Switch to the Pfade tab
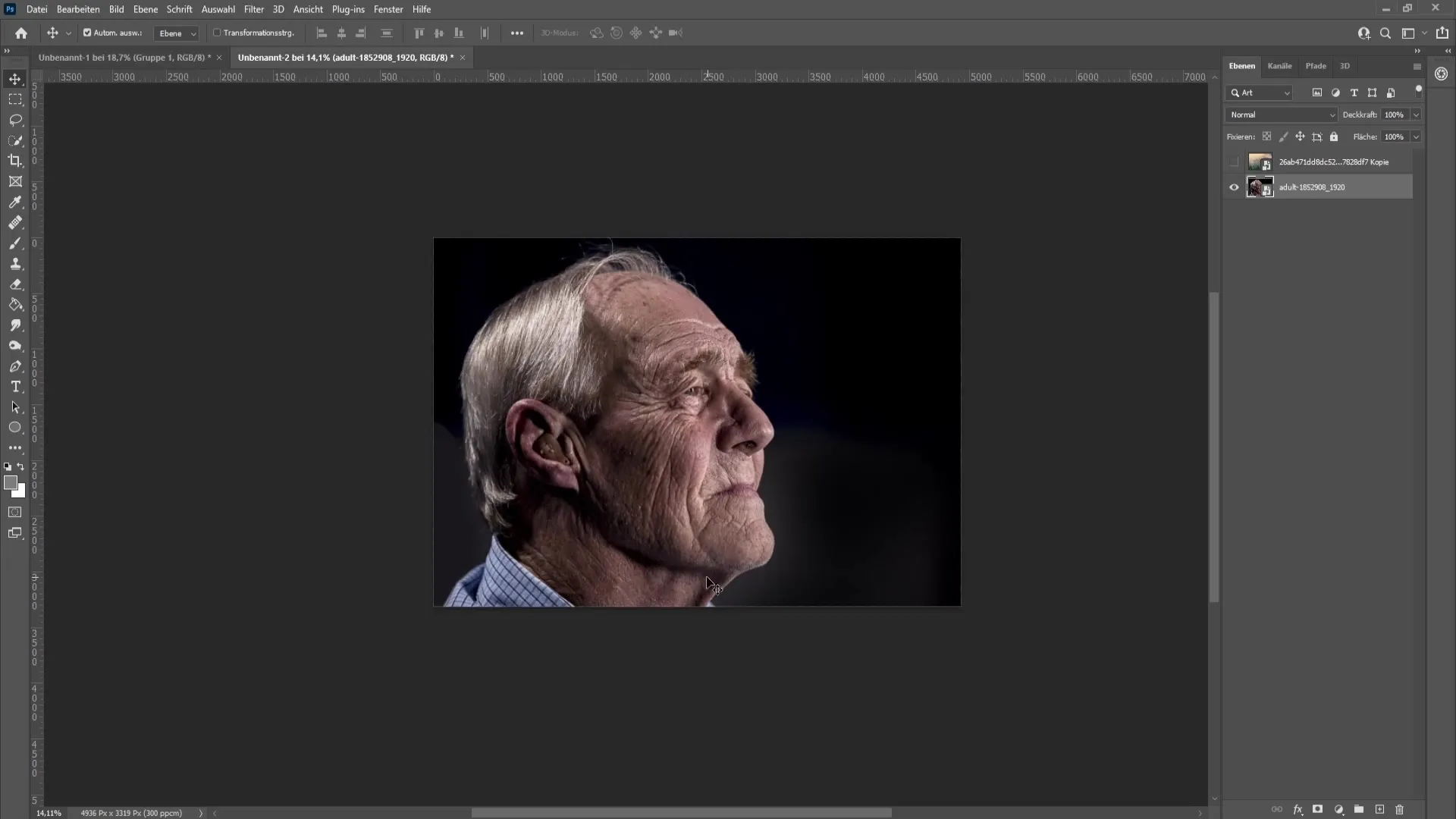Screen dimensions: 1456x819 point(1316,66)
